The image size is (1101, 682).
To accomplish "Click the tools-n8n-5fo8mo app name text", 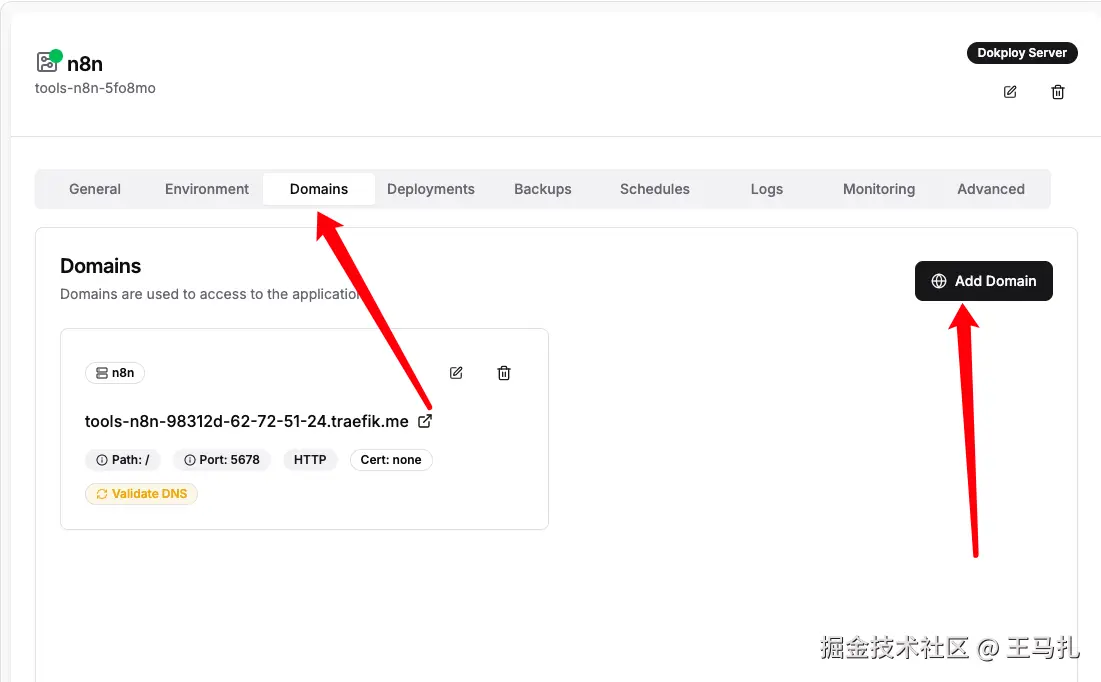I will 95,88.
